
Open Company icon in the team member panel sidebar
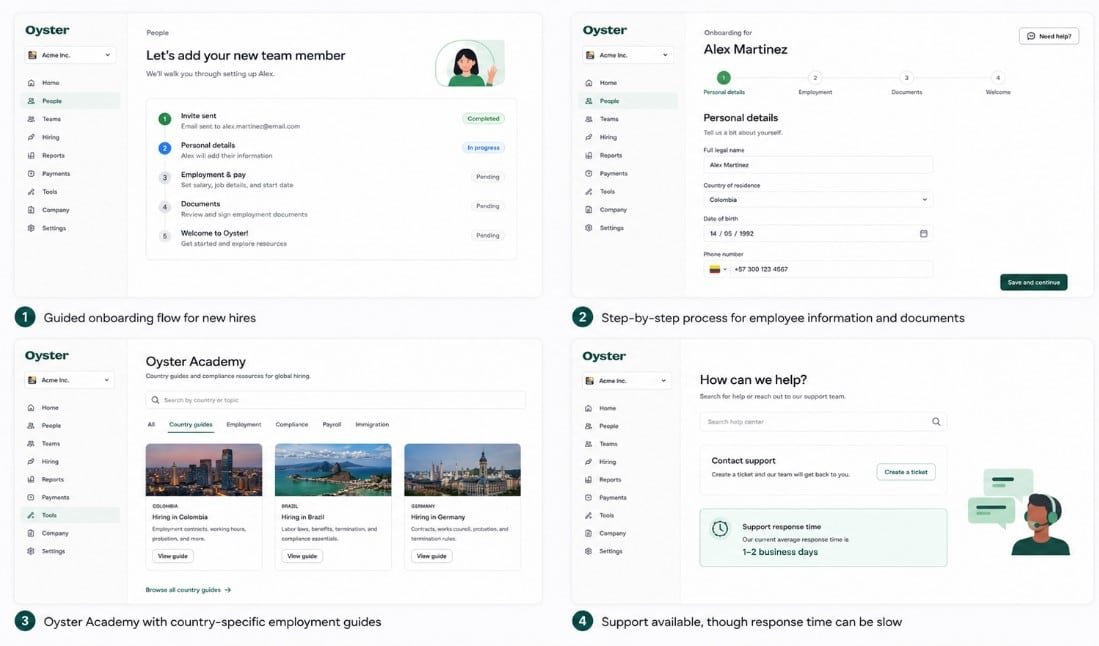coord(31,209)
